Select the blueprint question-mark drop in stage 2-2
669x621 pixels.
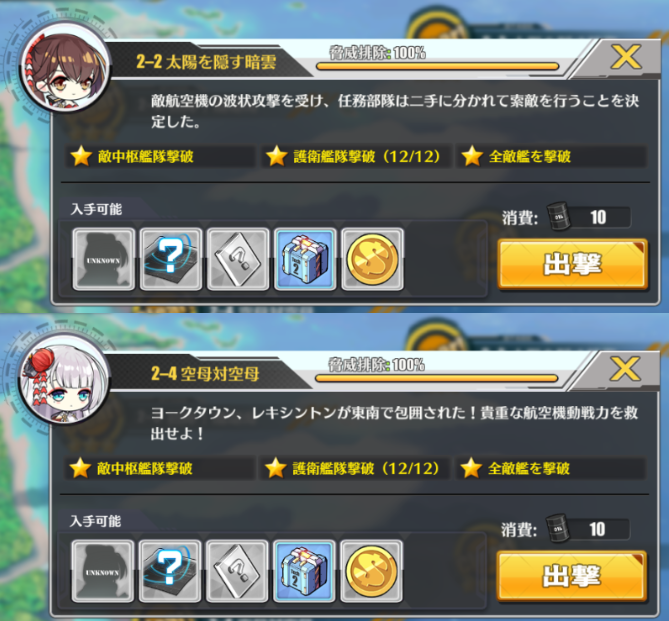tap(171, 259)
